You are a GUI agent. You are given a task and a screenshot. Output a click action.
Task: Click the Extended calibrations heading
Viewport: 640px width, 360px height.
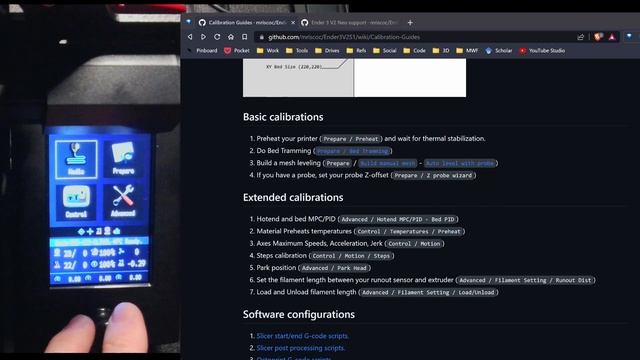coord(293,198)
